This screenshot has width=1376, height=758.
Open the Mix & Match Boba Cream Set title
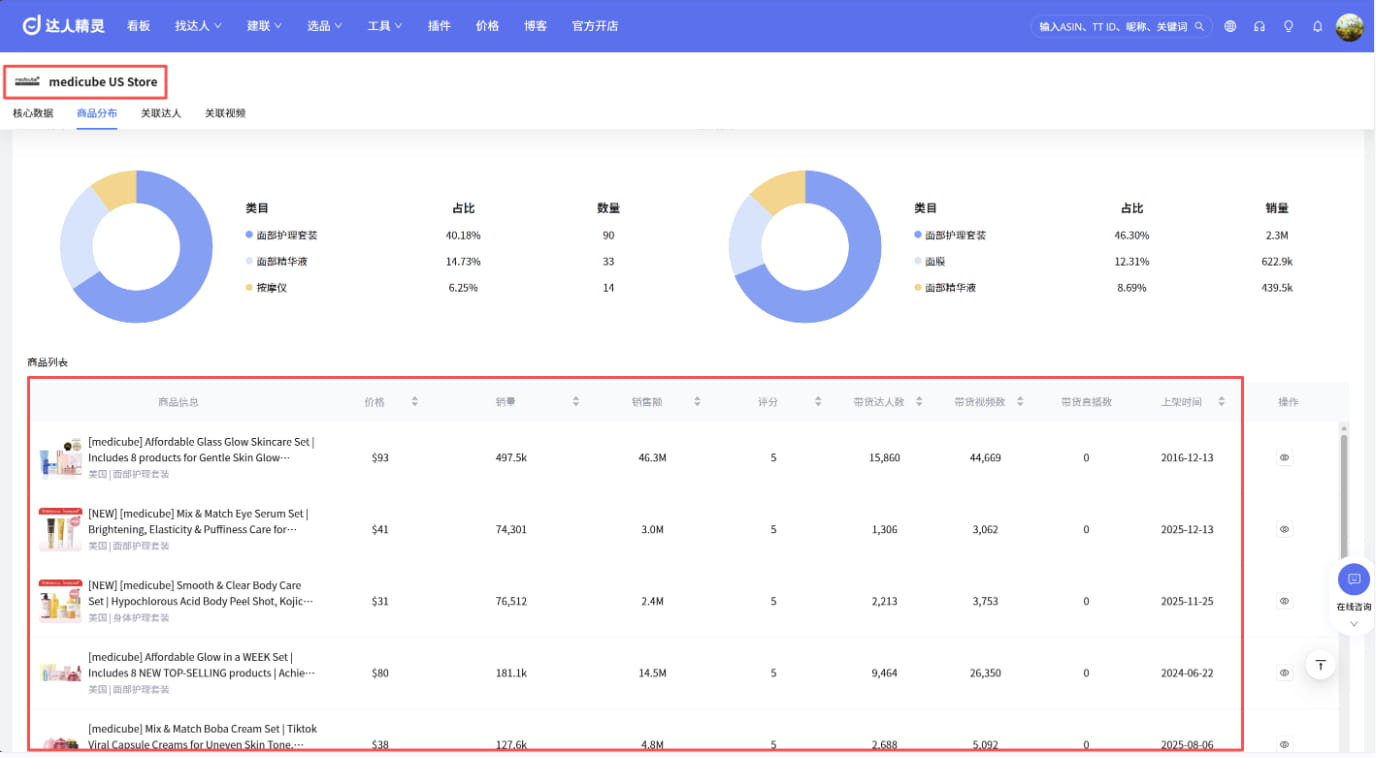pyautogui.click(x=202, y=737)
